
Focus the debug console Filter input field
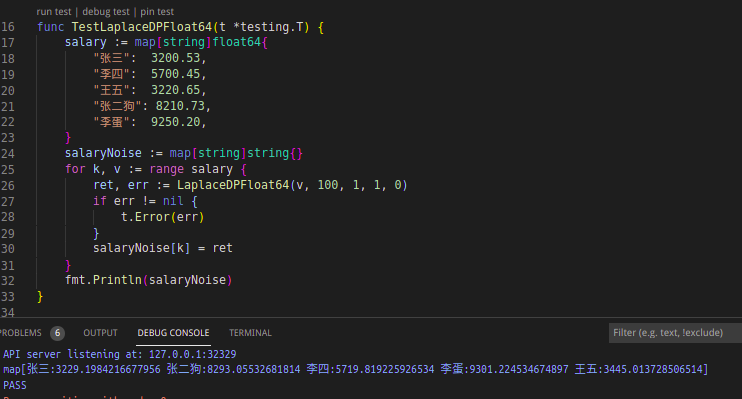(675, 333)
